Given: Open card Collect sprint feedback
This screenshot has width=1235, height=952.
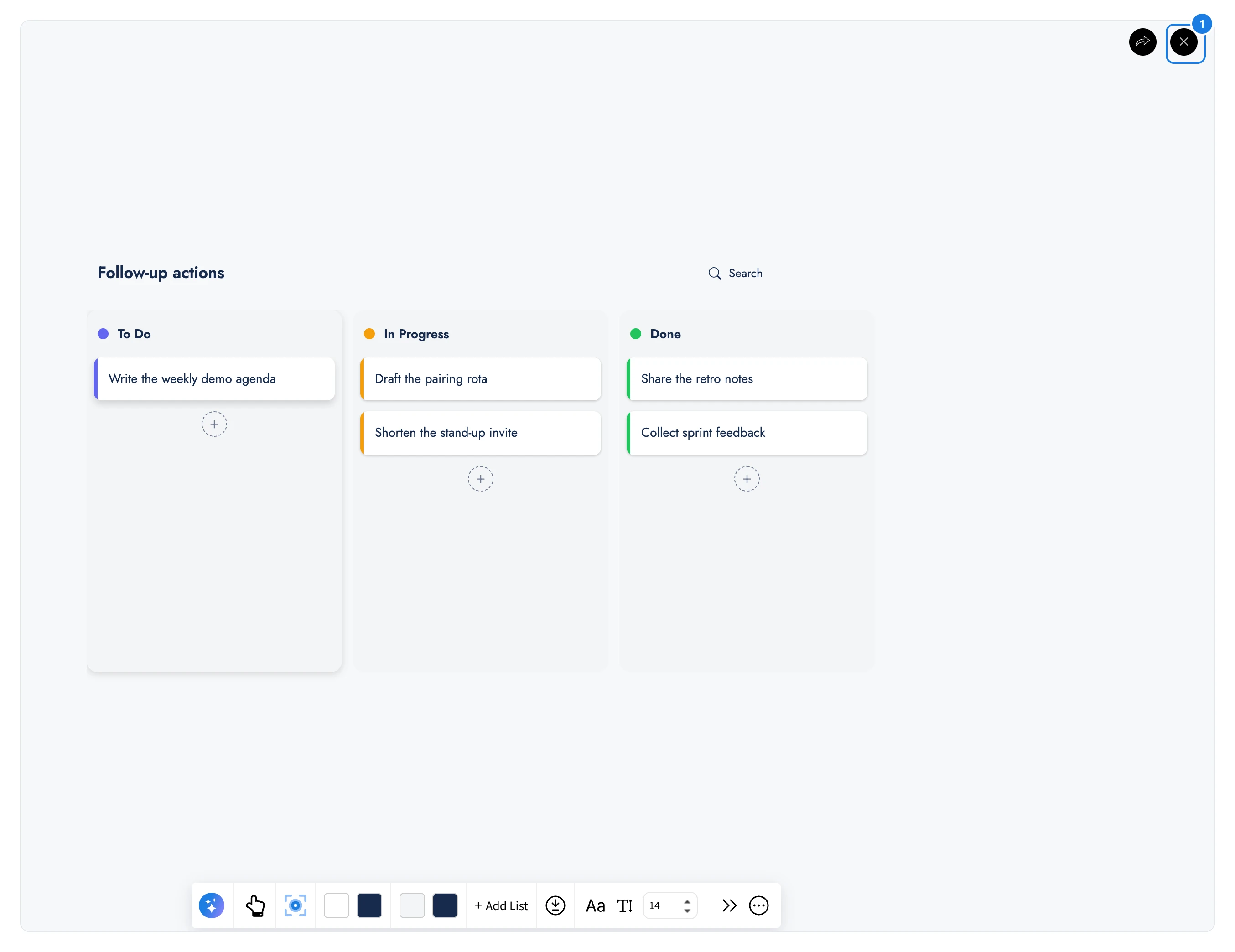Looking at the screenshot, I should (747, 433).
